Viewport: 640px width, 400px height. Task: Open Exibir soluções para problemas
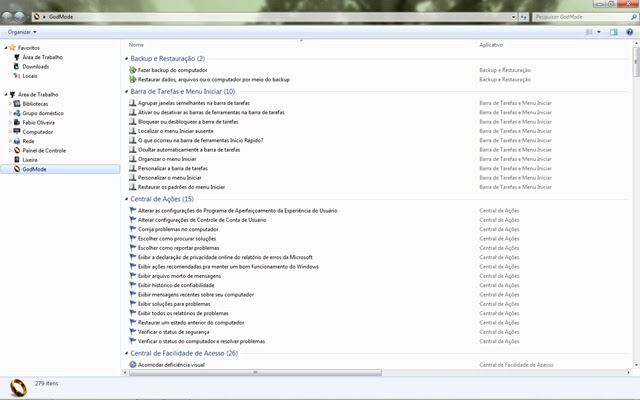(174, 304)
